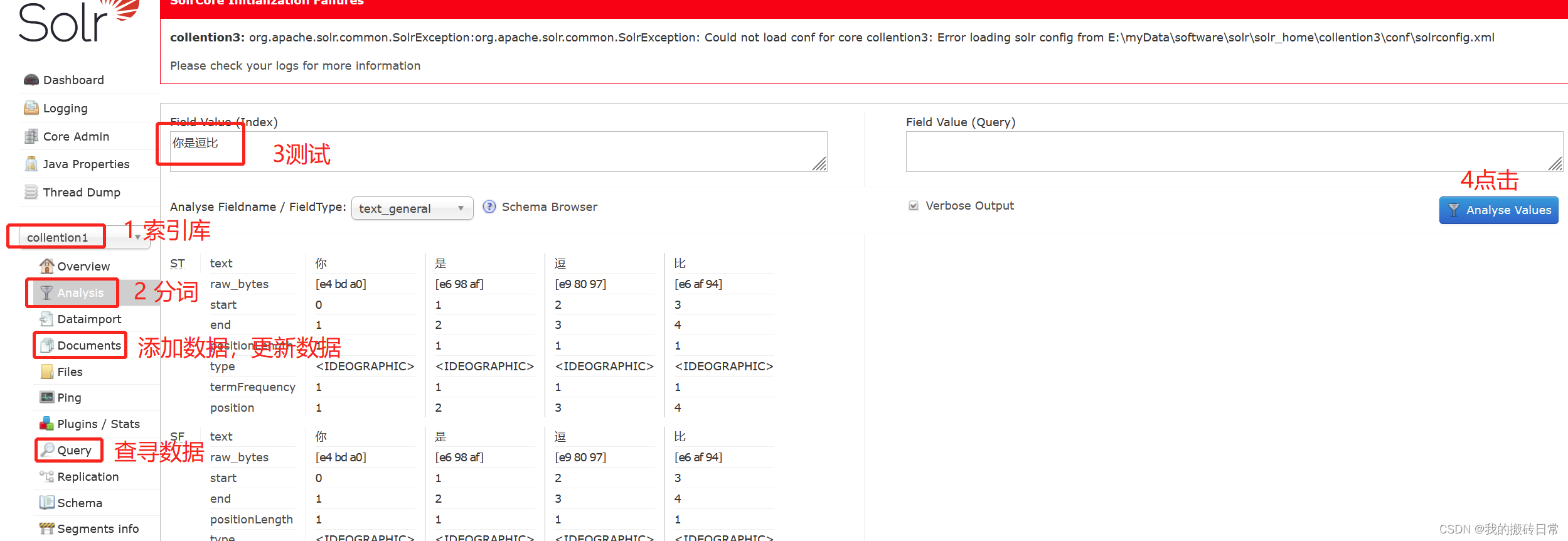Open Plugins / Stats section
This screenshot has width=1568, height=541.
[x=99, y=424]
